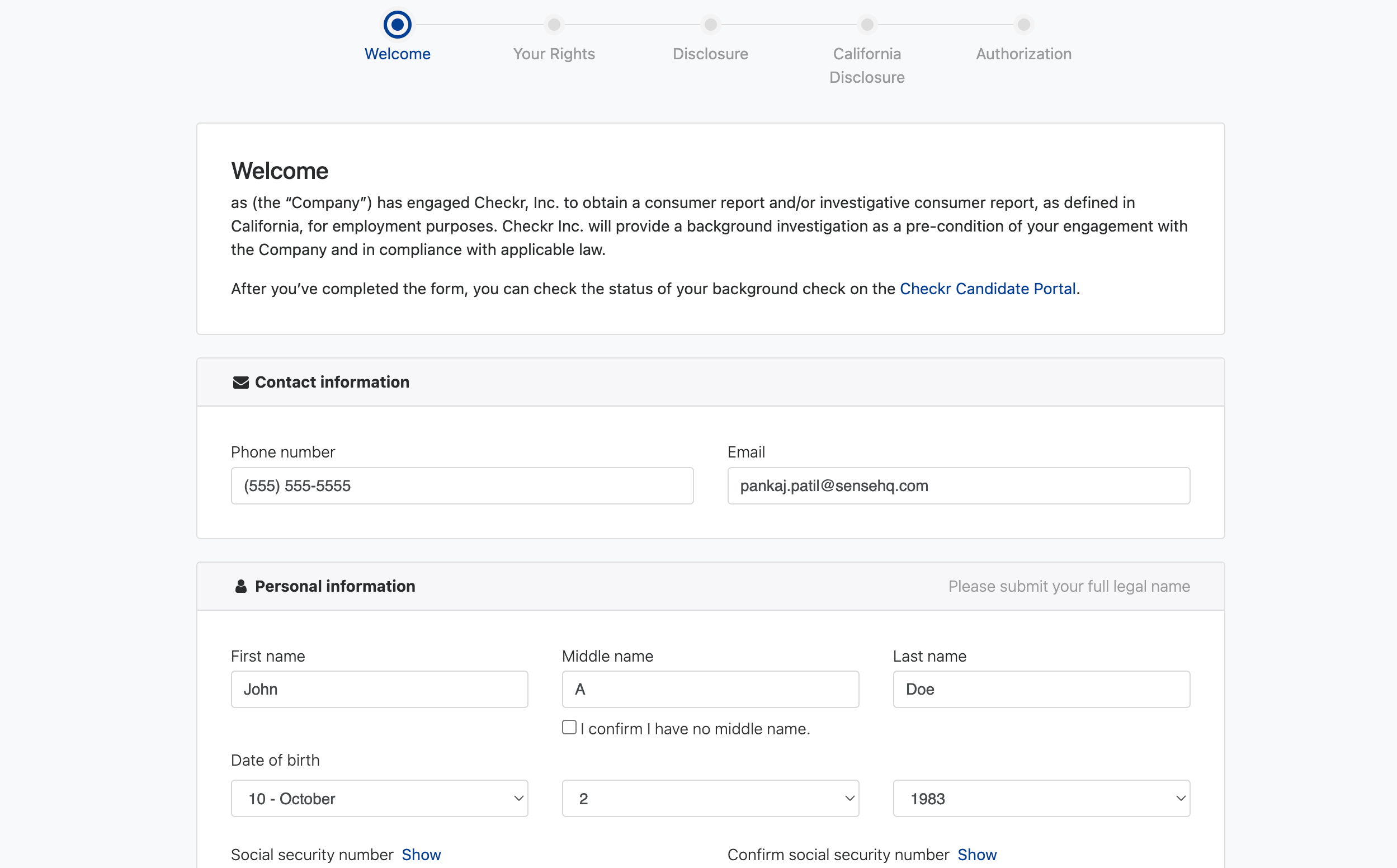Click the envelope icon beside Contact information
This screenshot has width=1397, height=868.
240,382
